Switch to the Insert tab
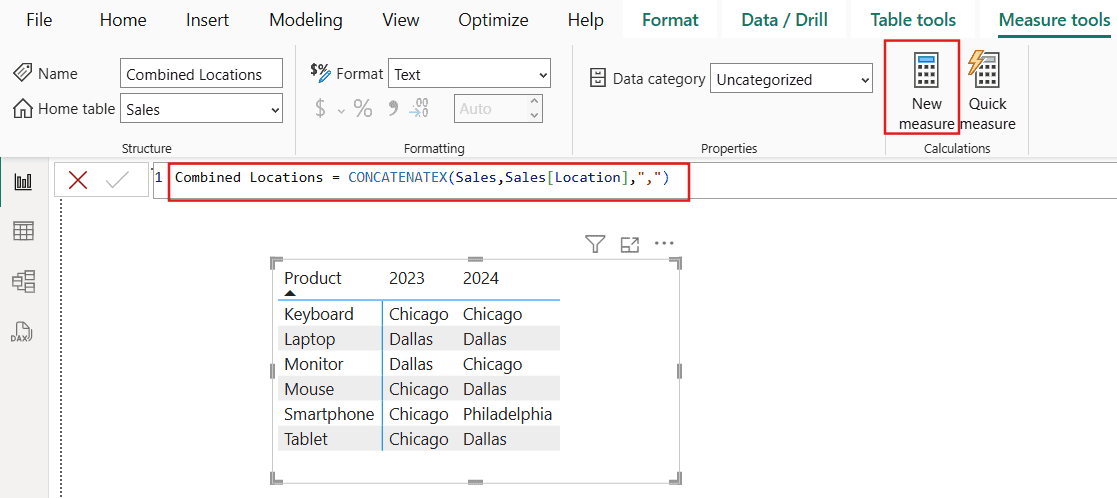 point(207,19)
